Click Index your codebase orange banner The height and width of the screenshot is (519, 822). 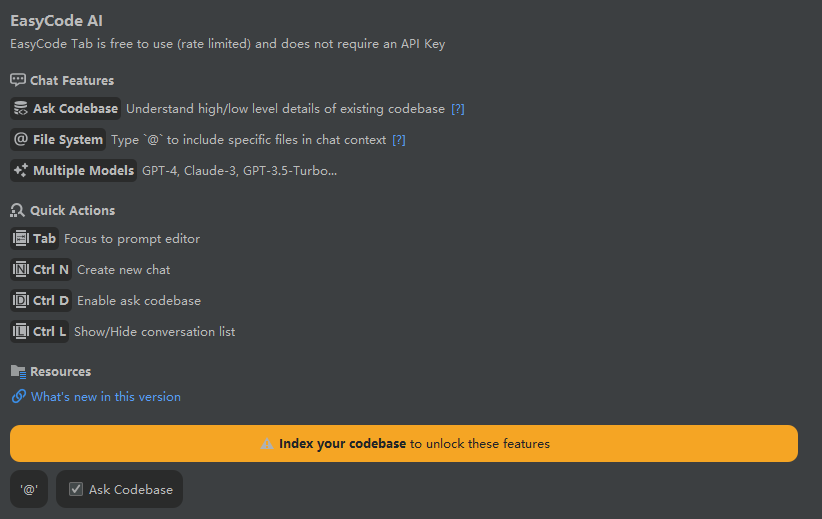(x=404, y=444)
